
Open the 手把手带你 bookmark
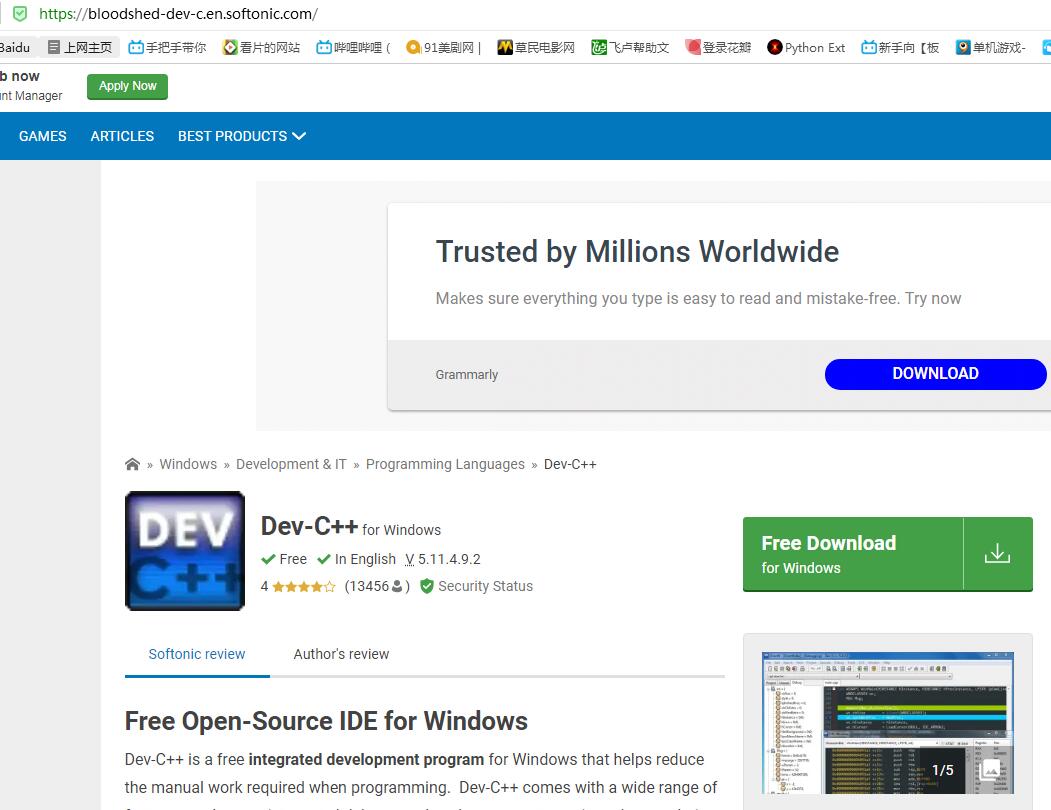tap(168, 48)
